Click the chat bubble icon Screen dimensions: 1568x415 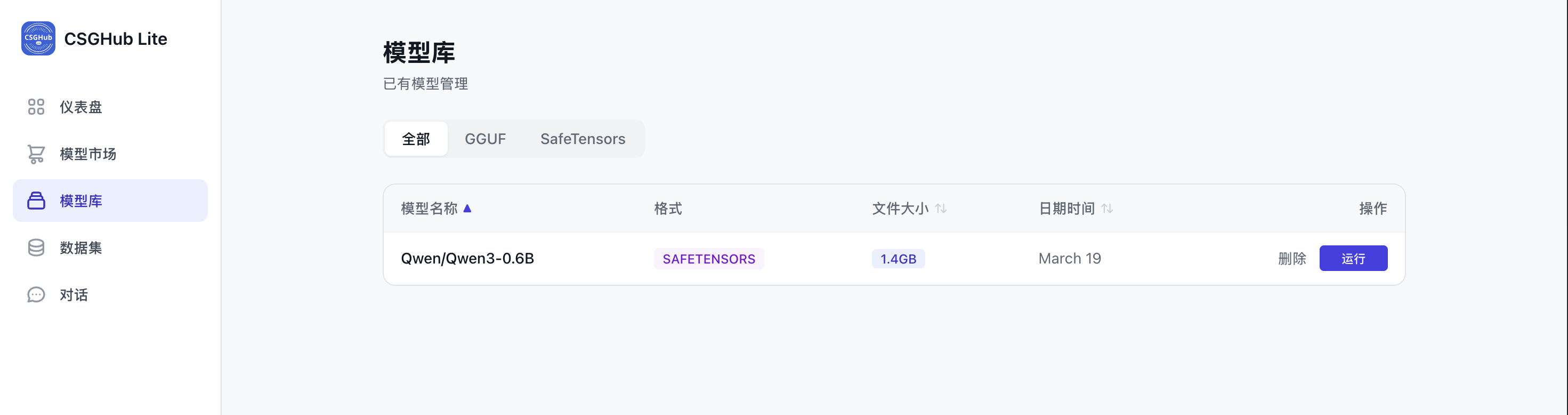click(x=36, y=295)
